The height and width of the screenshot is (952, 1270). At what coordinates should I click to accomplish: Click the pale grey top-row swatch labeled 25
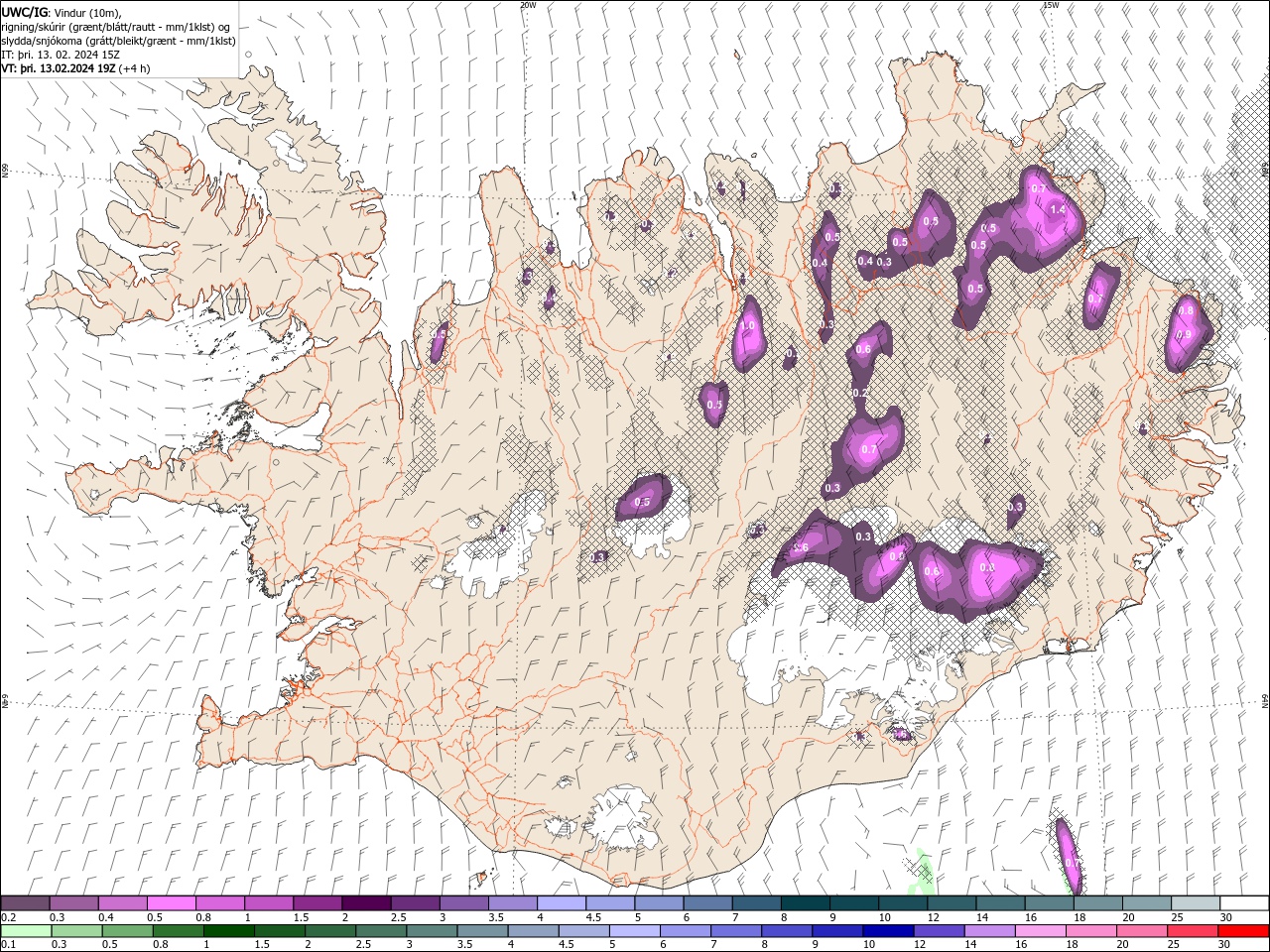pyautogui.click(x=1196, y=903)
